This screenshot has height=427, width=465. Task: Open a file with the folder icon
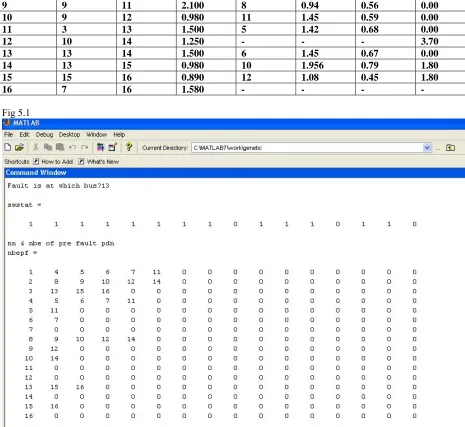pos(19,147)
